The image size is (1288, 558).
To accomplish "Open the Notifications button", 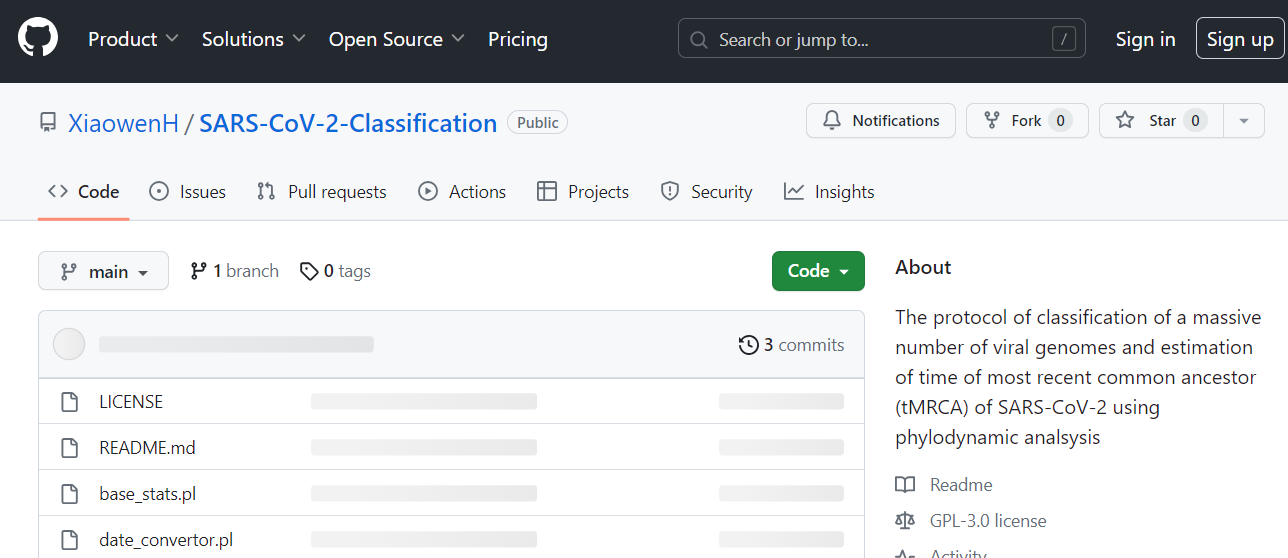I will [881, 120].
